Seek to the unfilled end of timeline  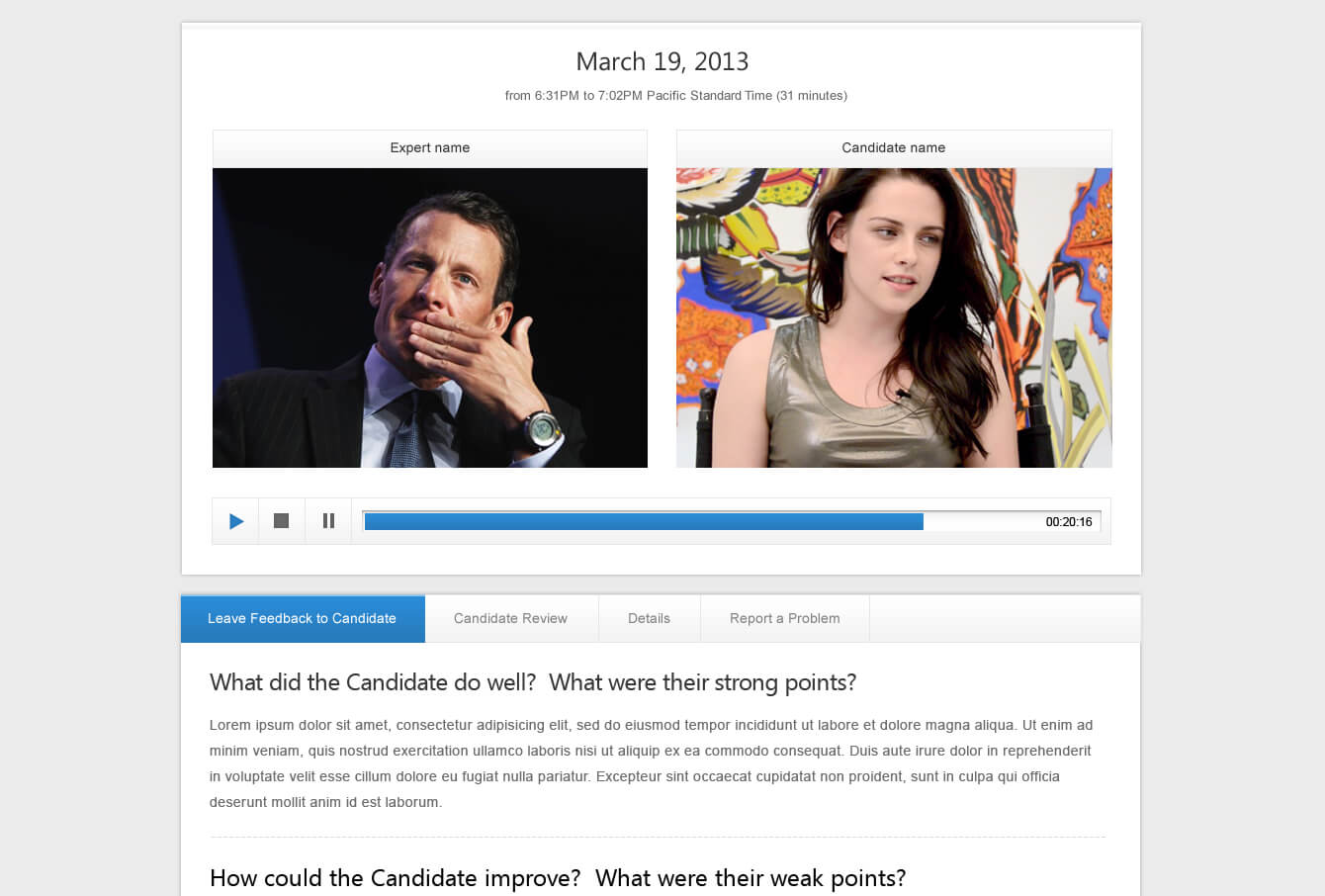(983, 522)
